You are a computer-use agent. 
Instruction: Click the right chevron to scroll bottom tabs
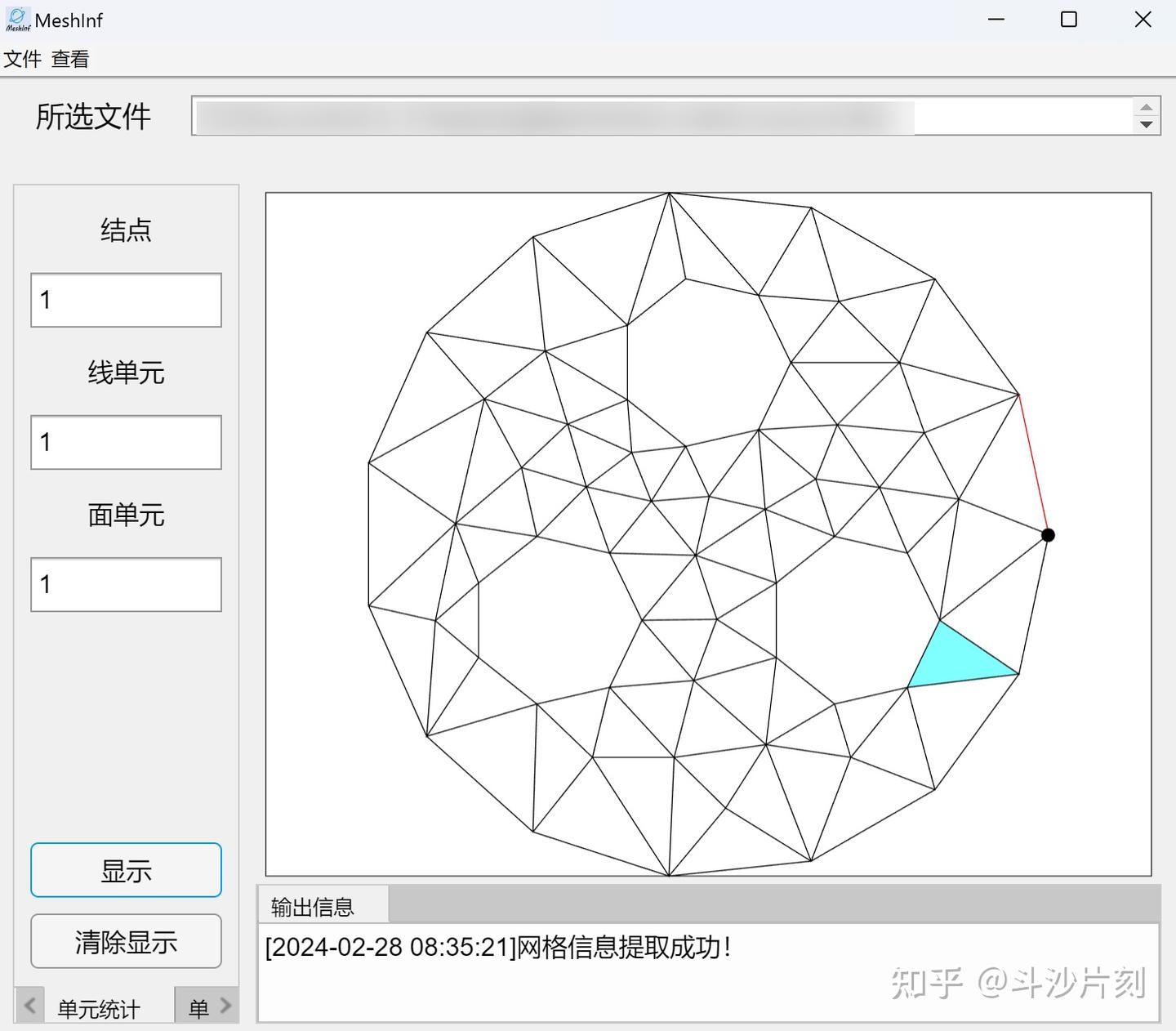227,1004
